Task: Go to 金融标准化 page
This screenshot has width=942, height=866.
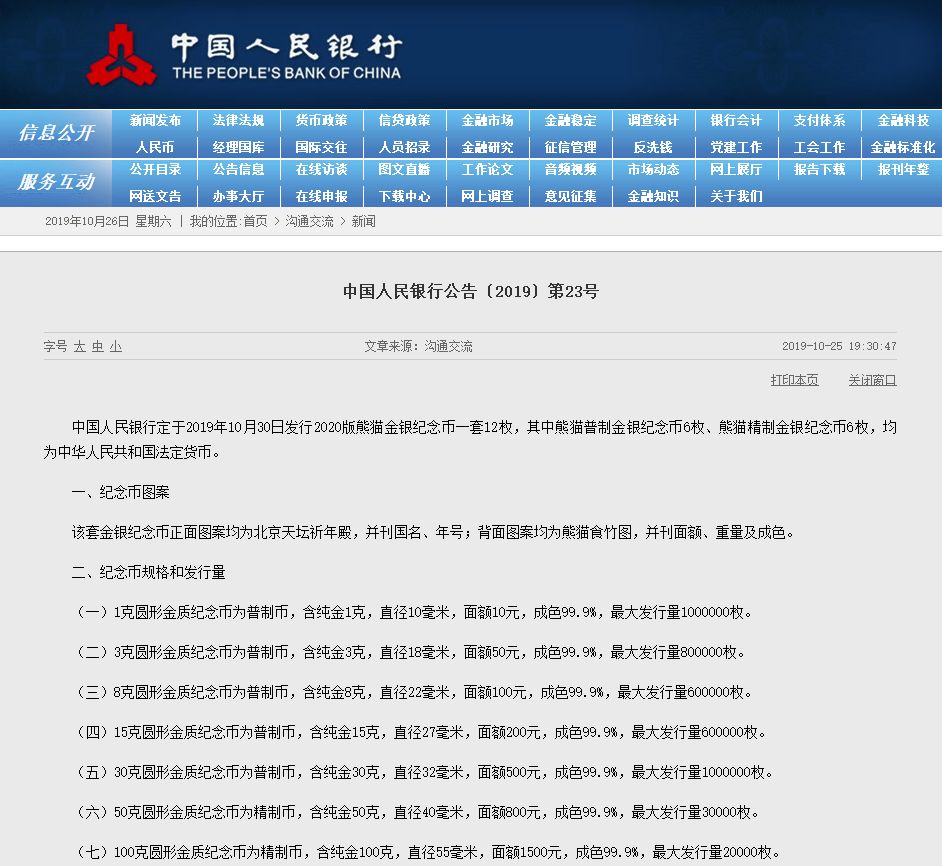Action: [902, 147]
